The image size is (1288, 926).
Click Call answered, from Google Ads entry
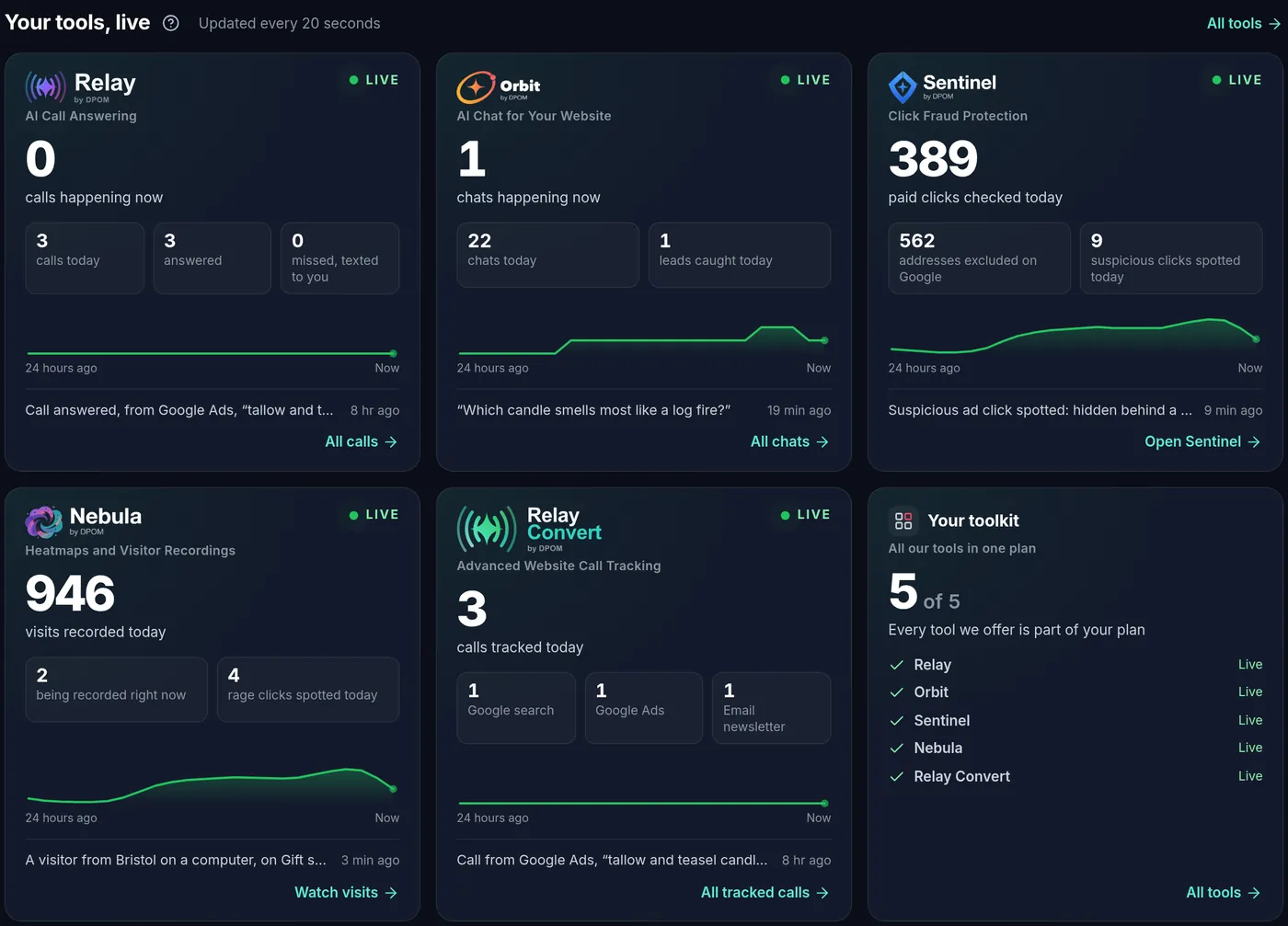click(179, 410)
